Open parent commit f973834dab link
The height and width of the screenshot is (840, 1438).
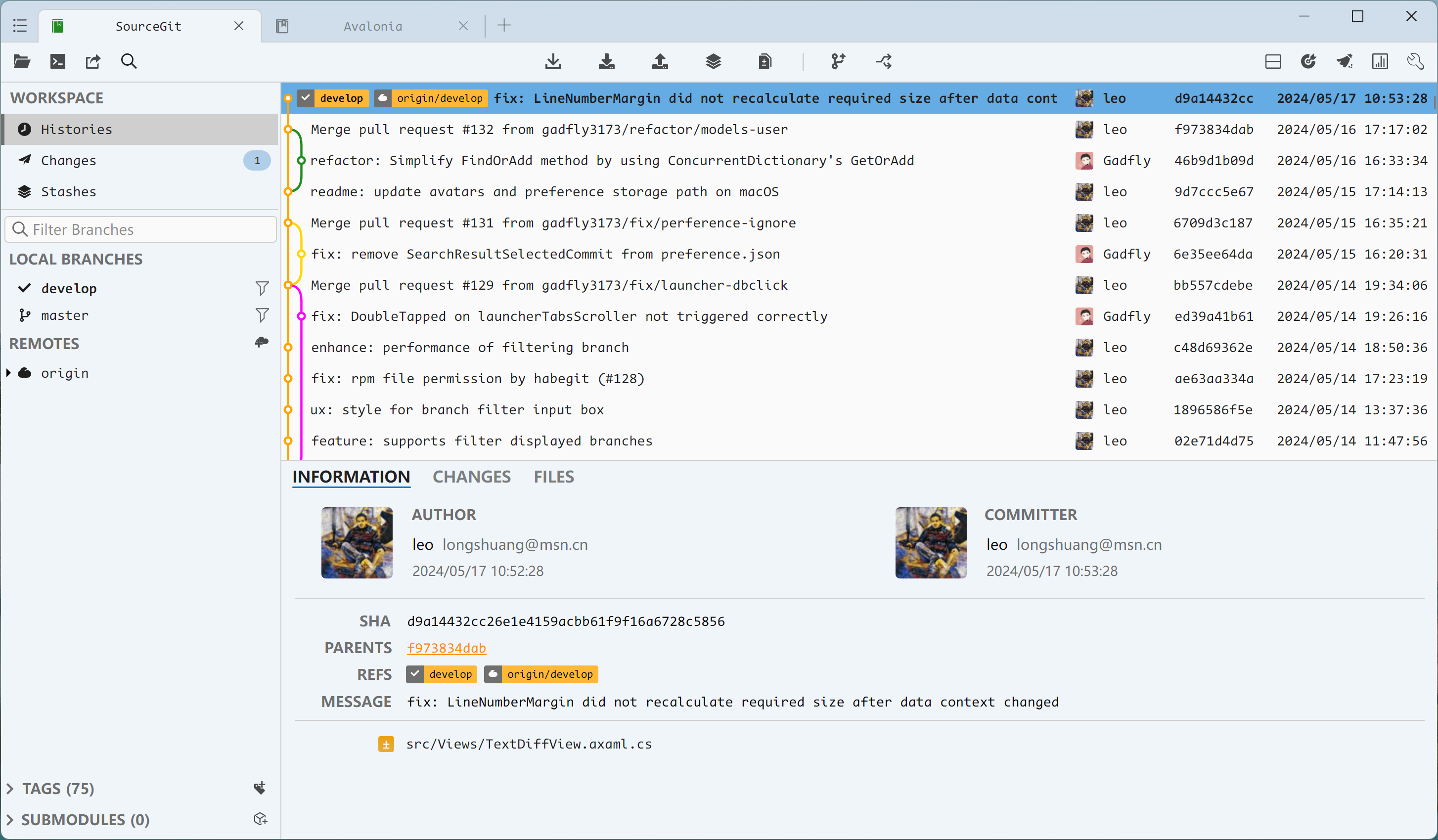coord(446,648)
